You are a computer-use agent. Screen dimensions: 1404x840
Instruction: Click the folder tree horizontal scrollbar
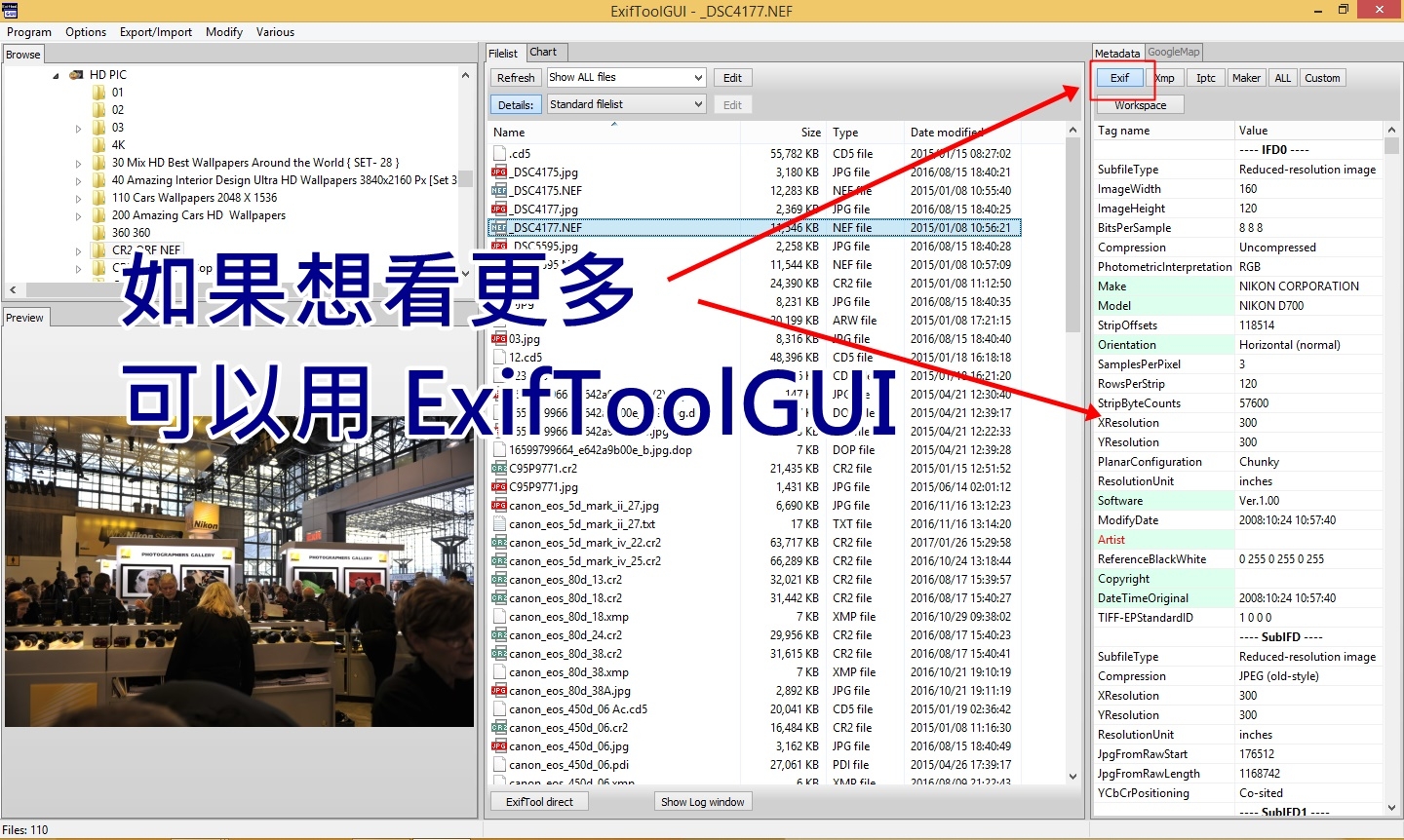point(231,289)
